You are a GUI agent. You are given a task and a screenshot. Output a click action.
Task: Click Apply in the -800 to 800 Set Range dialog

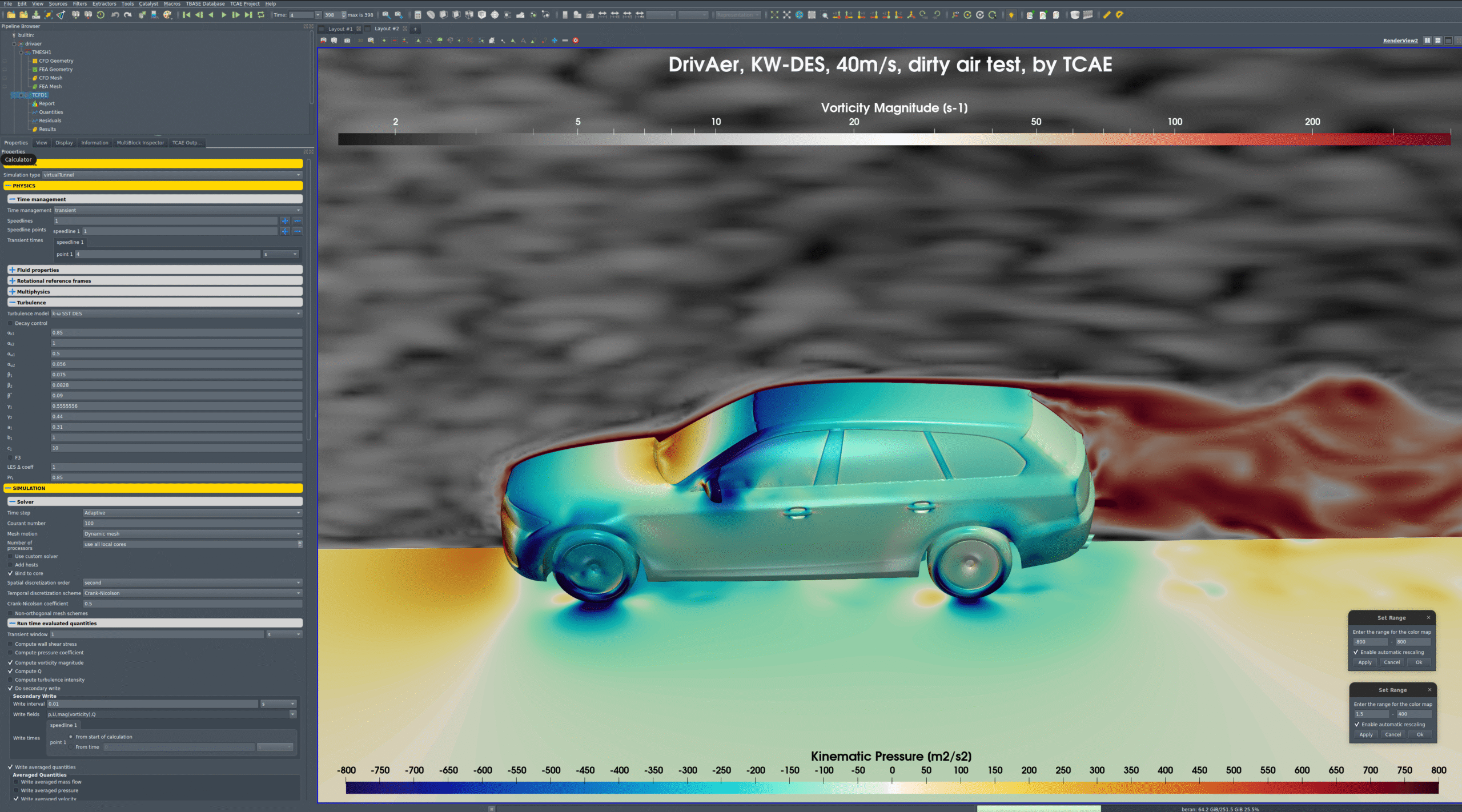[1364, 662]
